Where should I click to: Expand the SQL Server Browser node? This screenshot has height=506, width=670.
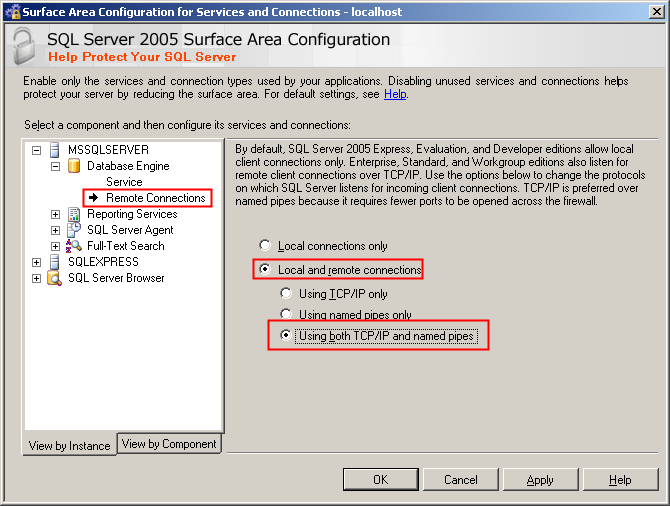tap(37, 279)
